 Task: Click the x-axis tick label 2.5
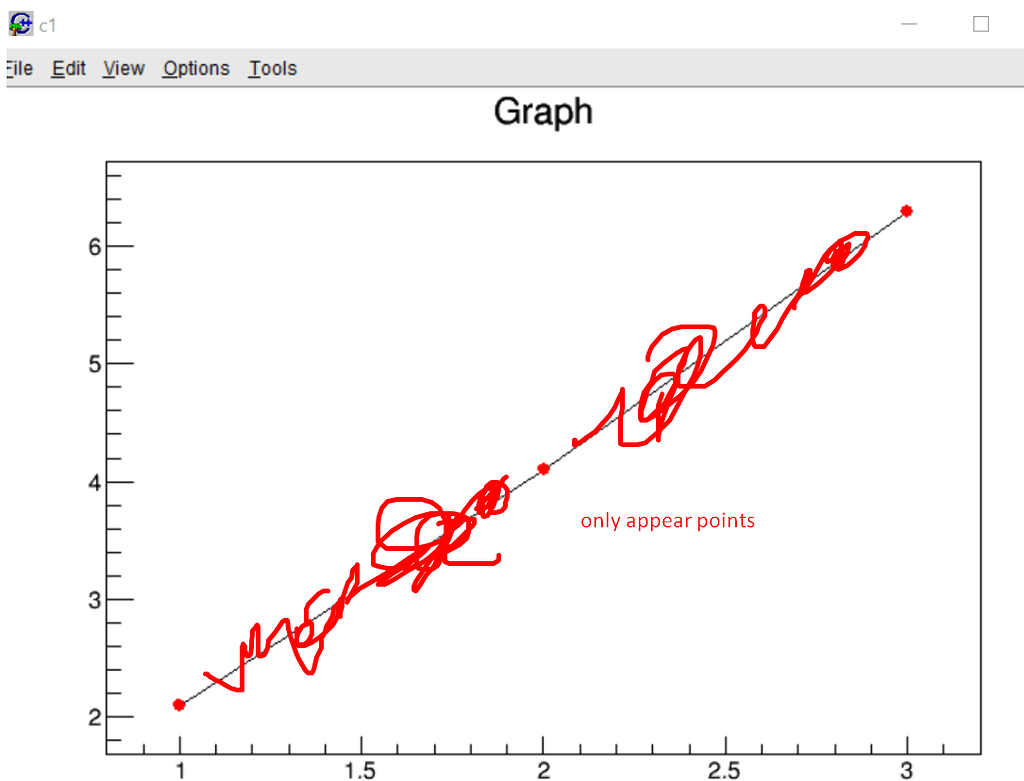pos(723,770)
